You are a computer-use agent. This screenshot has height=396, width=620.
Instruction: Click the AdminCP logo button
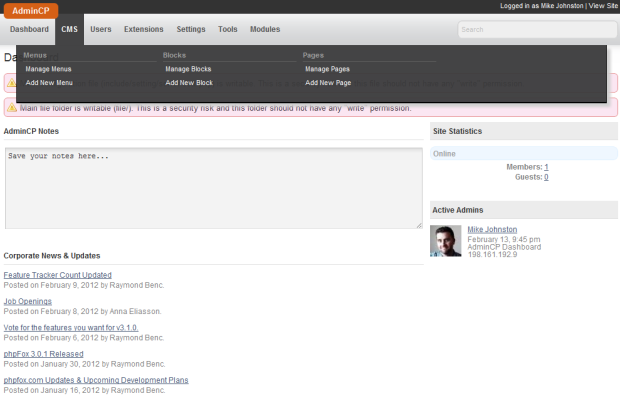31,11
